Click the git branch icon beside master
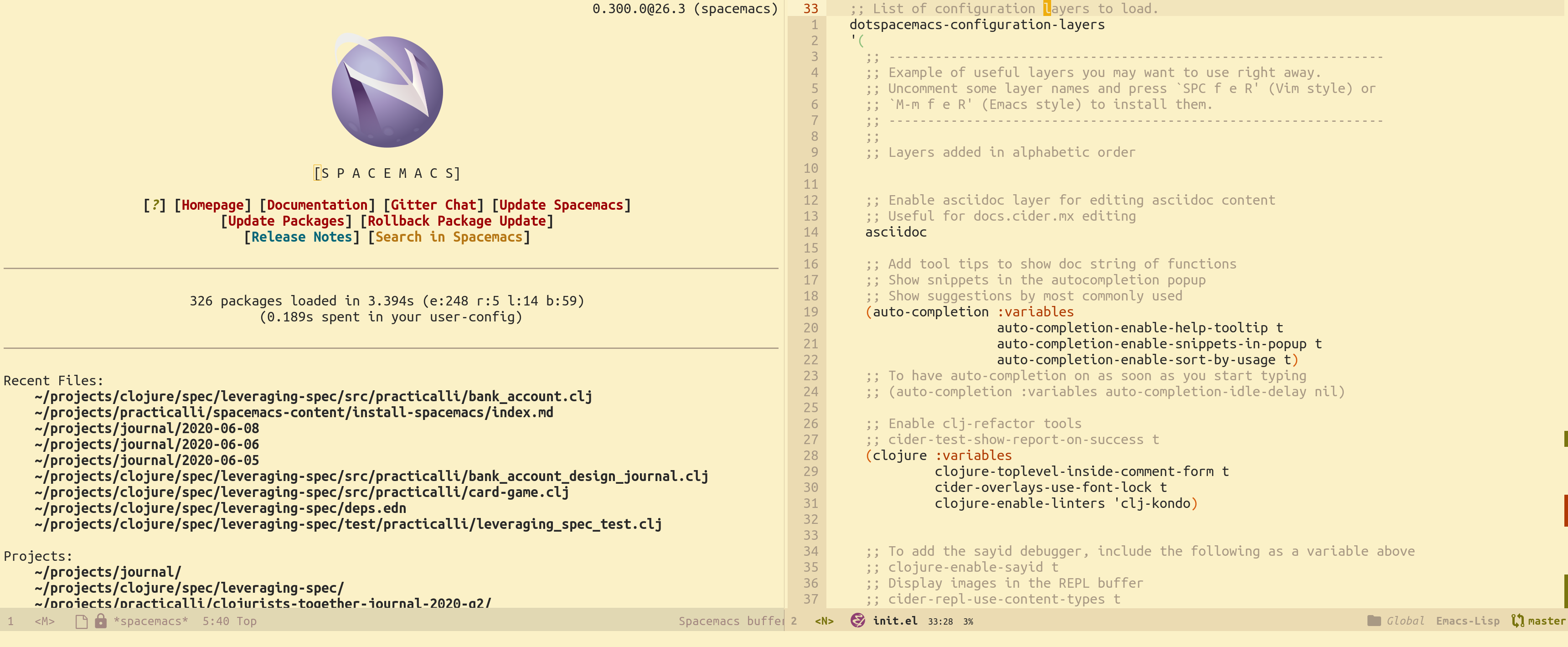 pos(1517,620)
